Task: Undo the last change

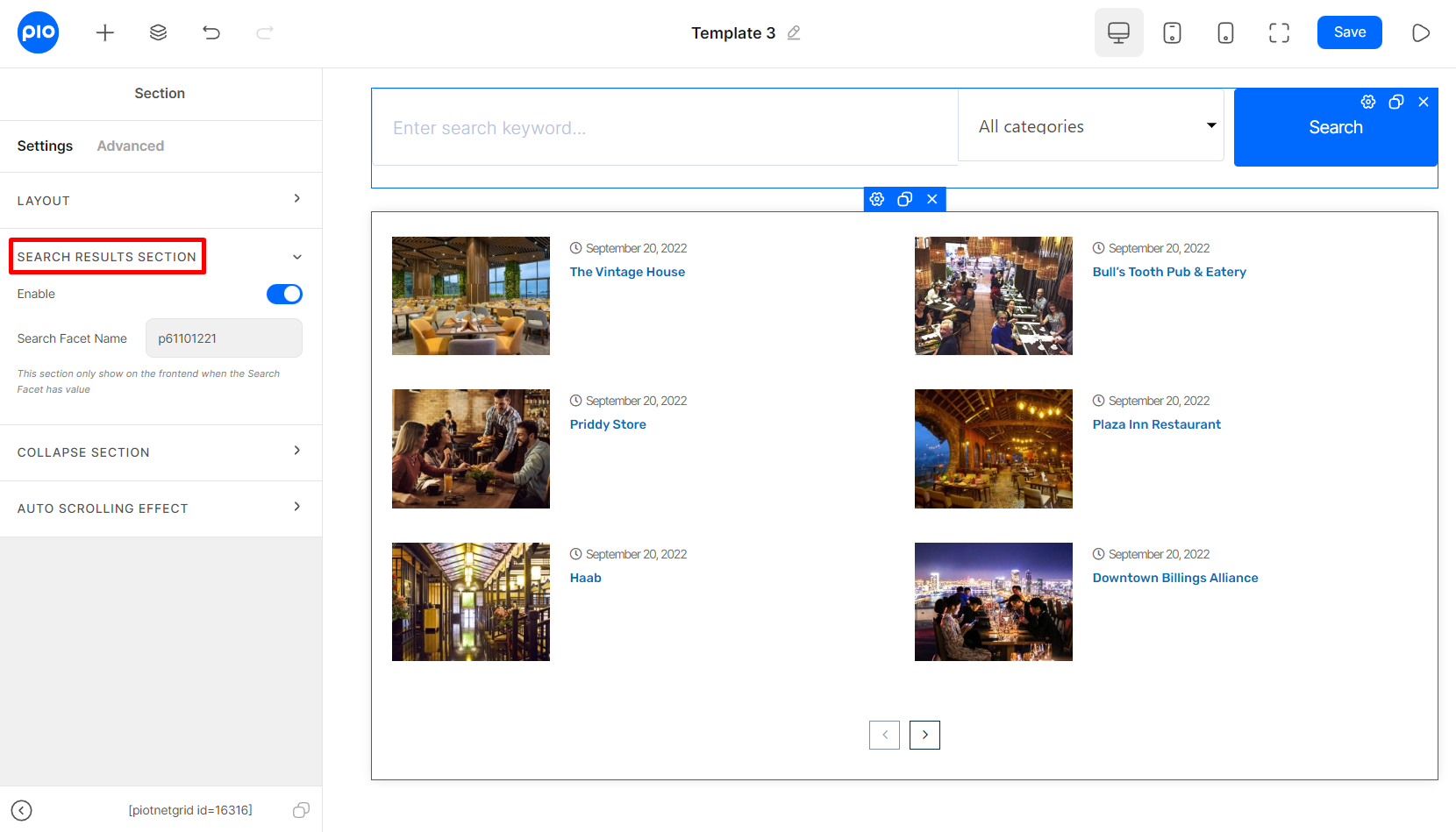Action: pos(211,32)
